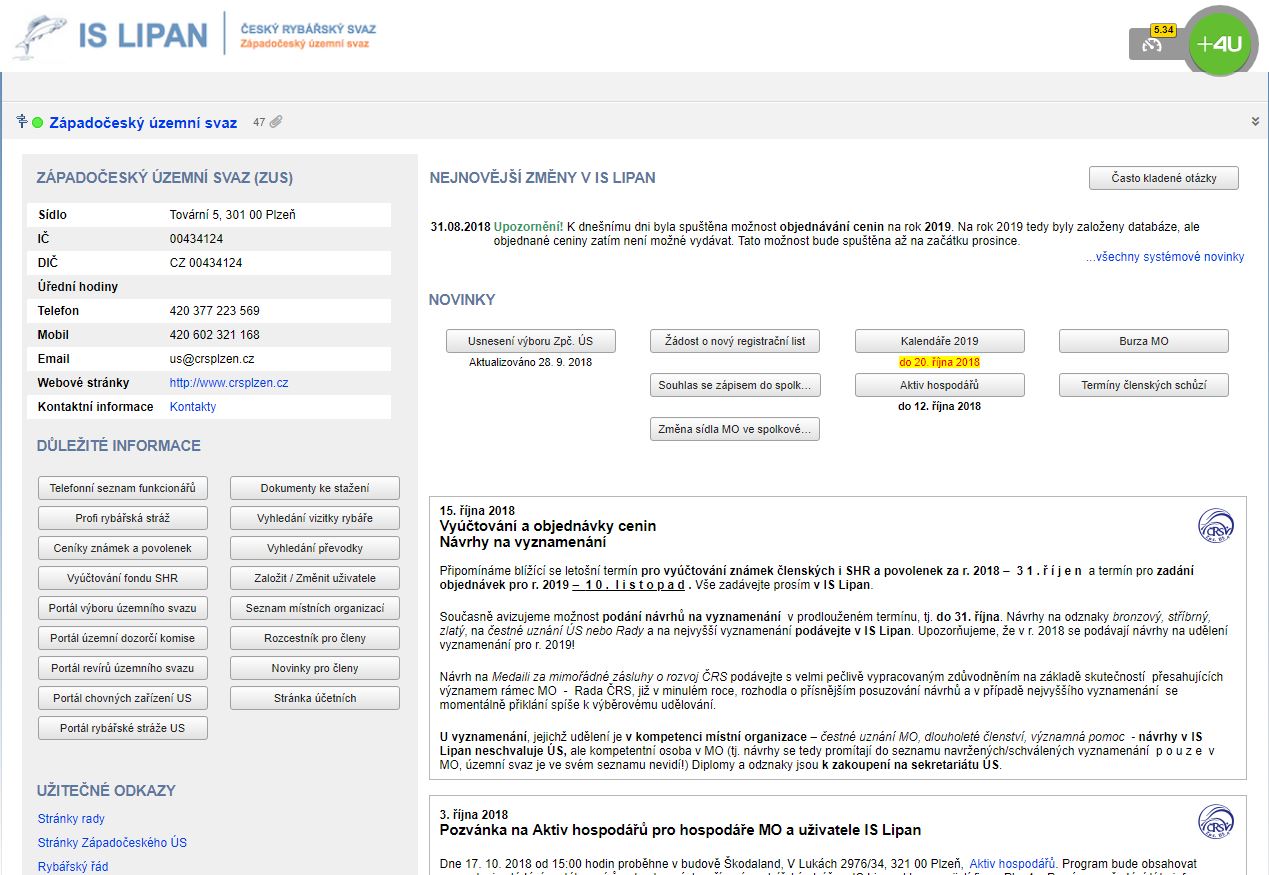Click Usnesení výboru Zpč. ÚS button
This screenshot has height=875, width=1269.
pyautogui.click(x=530, y=341)
